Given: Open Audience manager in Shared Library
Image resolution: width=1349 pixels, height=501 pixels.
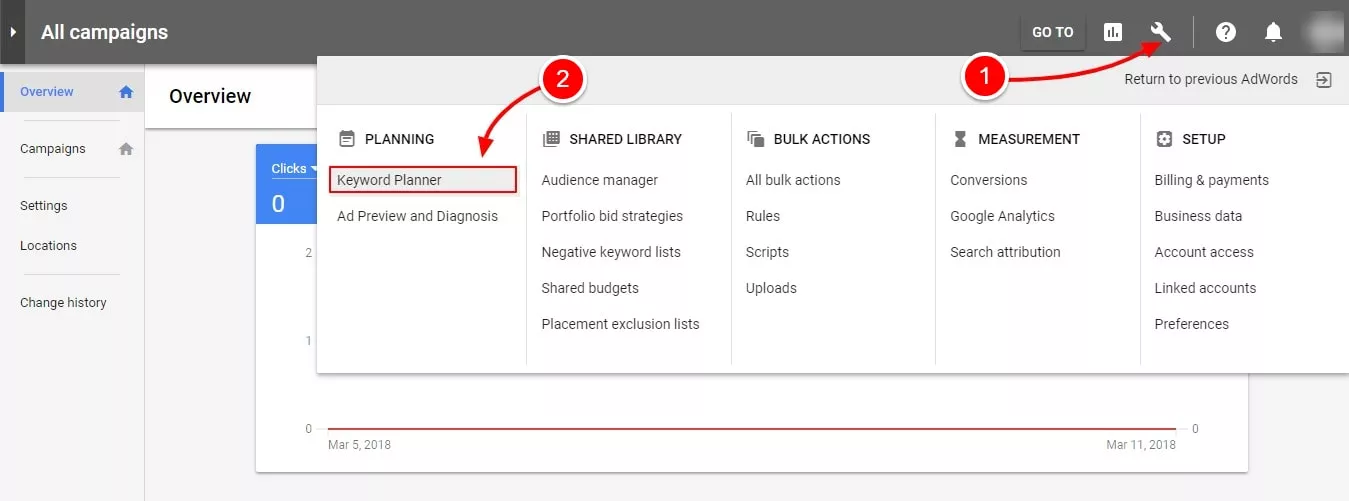Looking at the screenshot, I should click(x=600, y=180).
